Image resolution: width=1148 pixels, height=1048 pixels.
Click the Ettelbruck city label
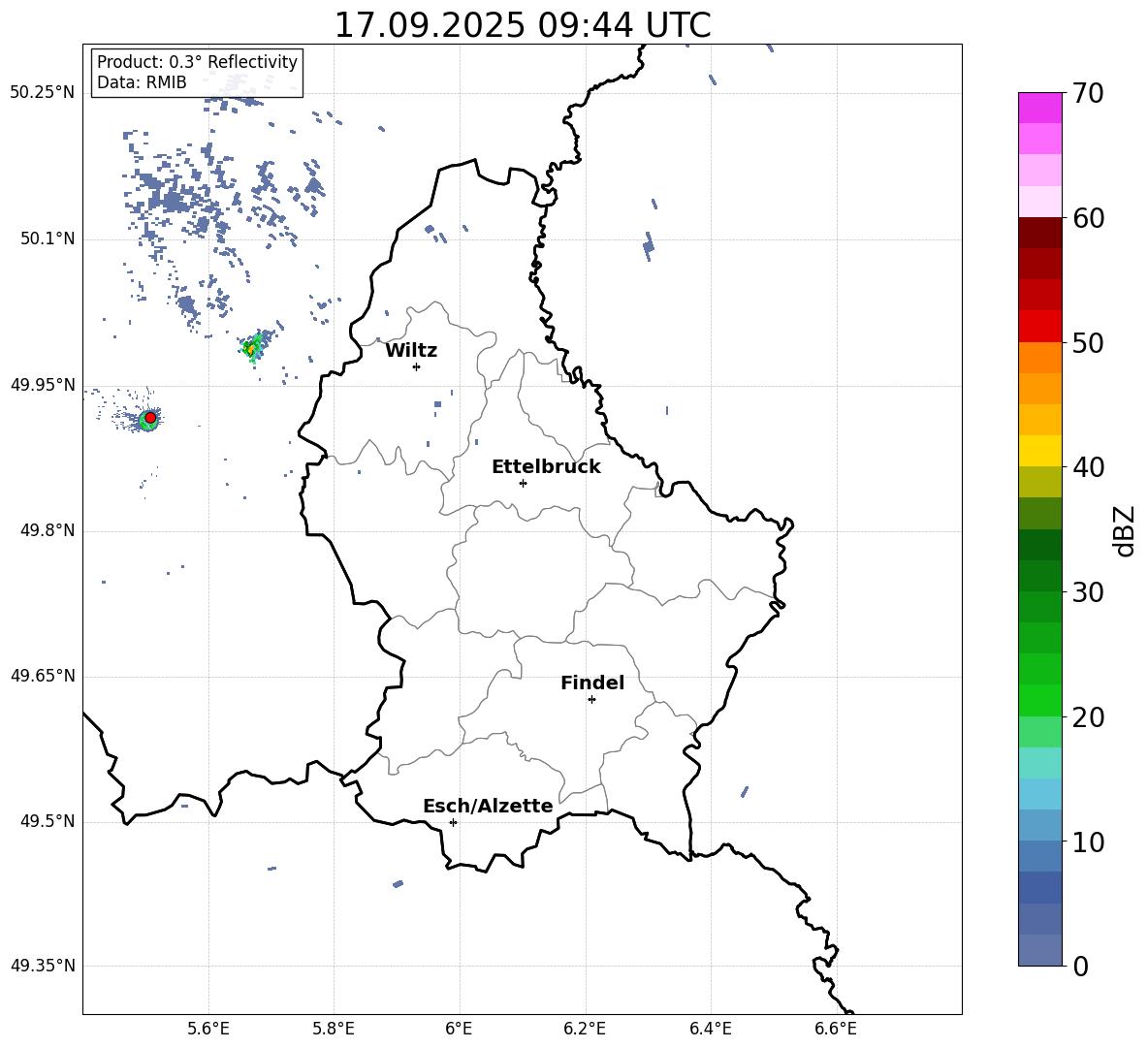546,467
